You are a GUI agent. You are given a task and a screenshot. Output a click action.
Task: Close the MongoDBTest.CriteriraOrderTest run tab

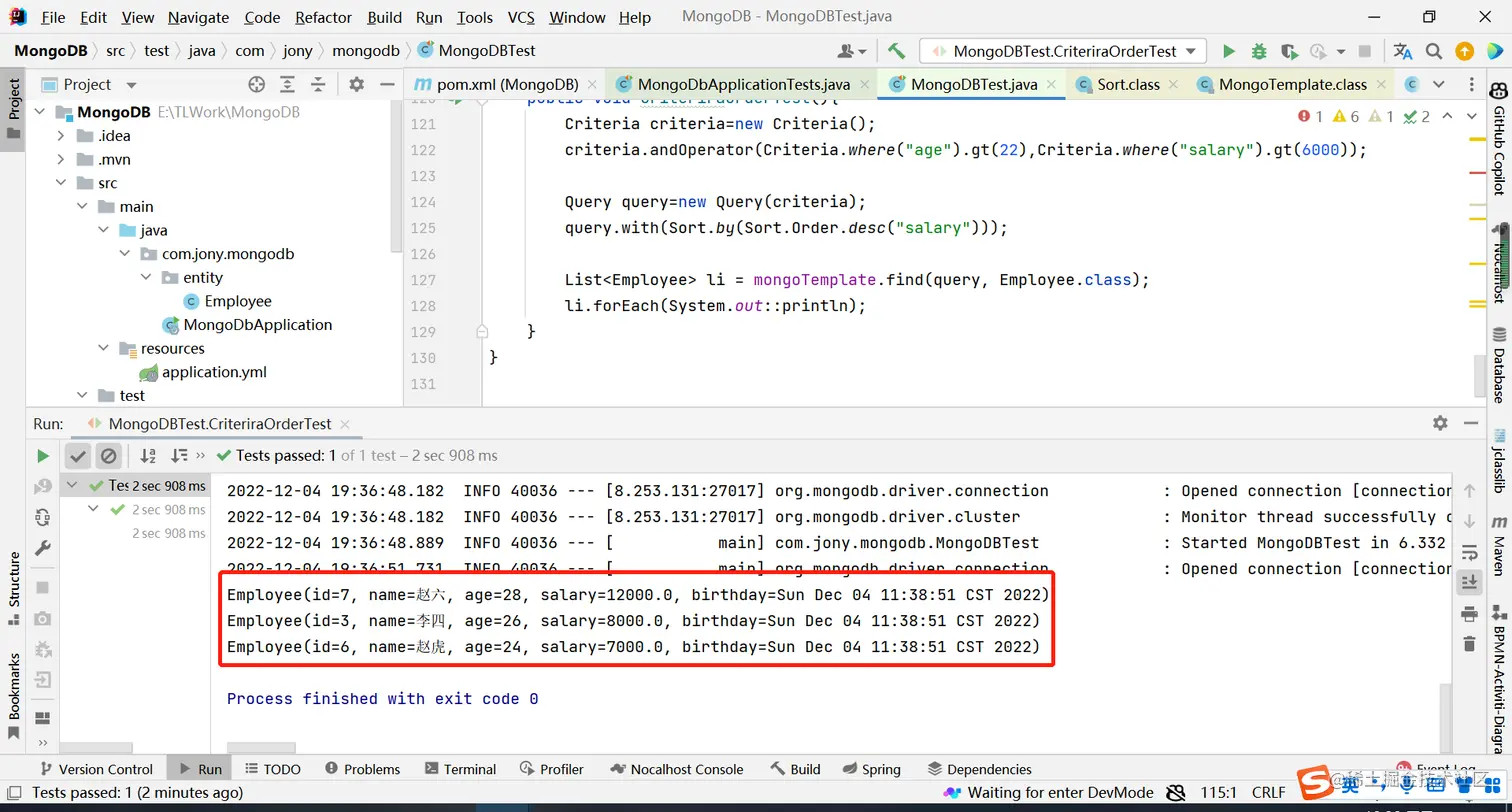pyautogui.click(x=347, y=424)
